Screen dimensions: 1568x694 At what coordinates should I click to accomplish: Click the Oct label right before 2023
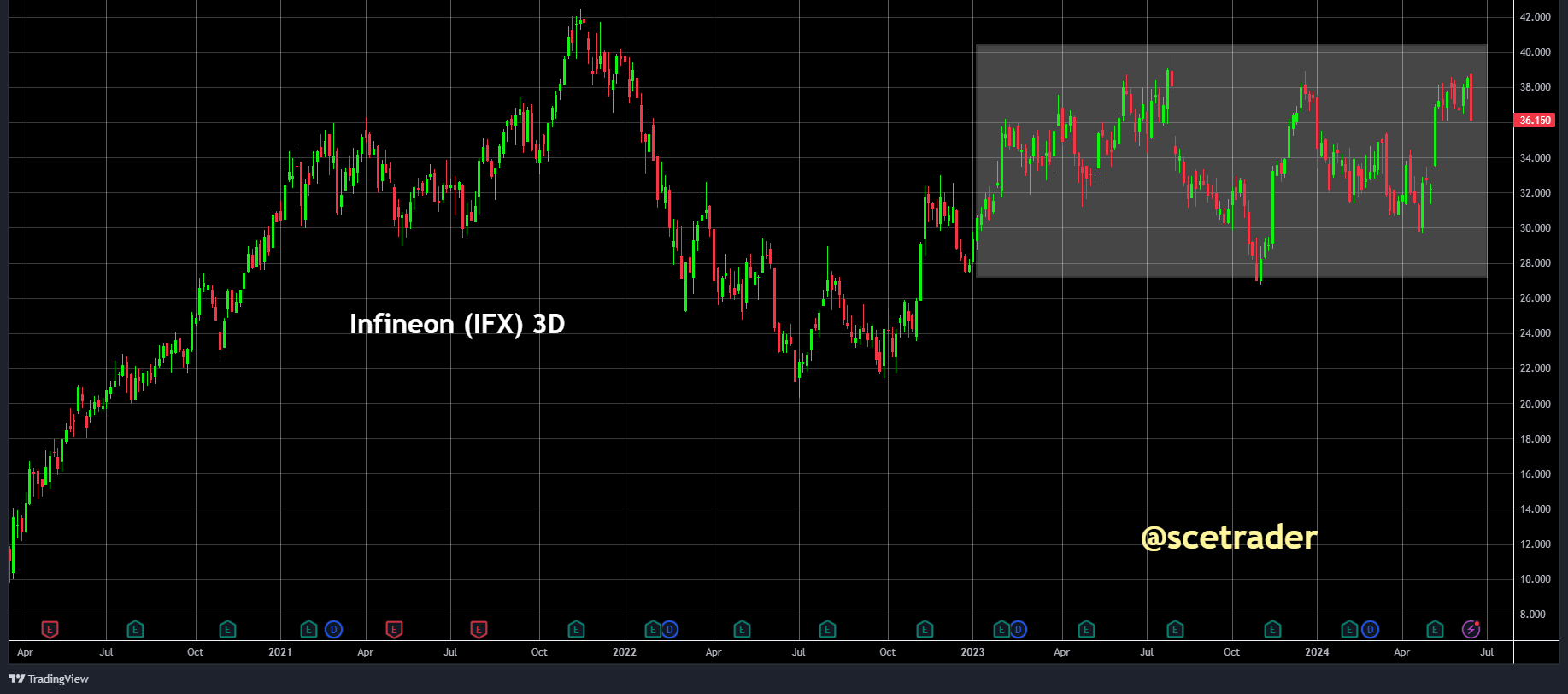(x=888, y=652)
